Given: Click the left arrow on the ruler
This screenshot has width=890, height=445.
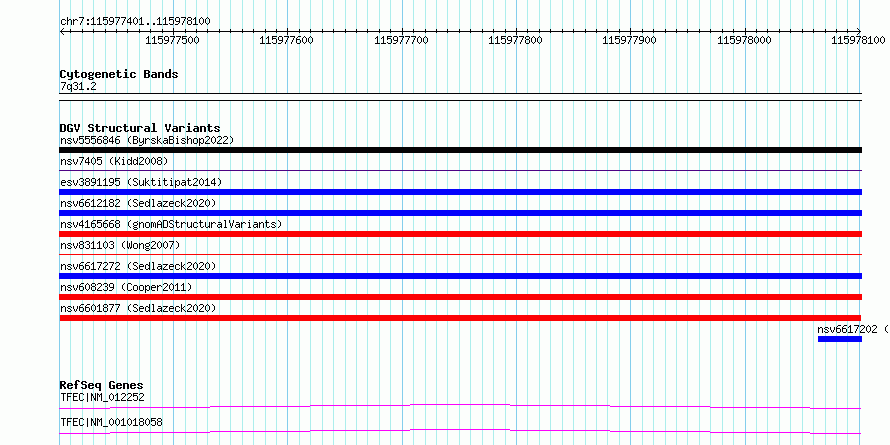Looking at the screenshot, I should pyautogui.click(x=62, y=32).
